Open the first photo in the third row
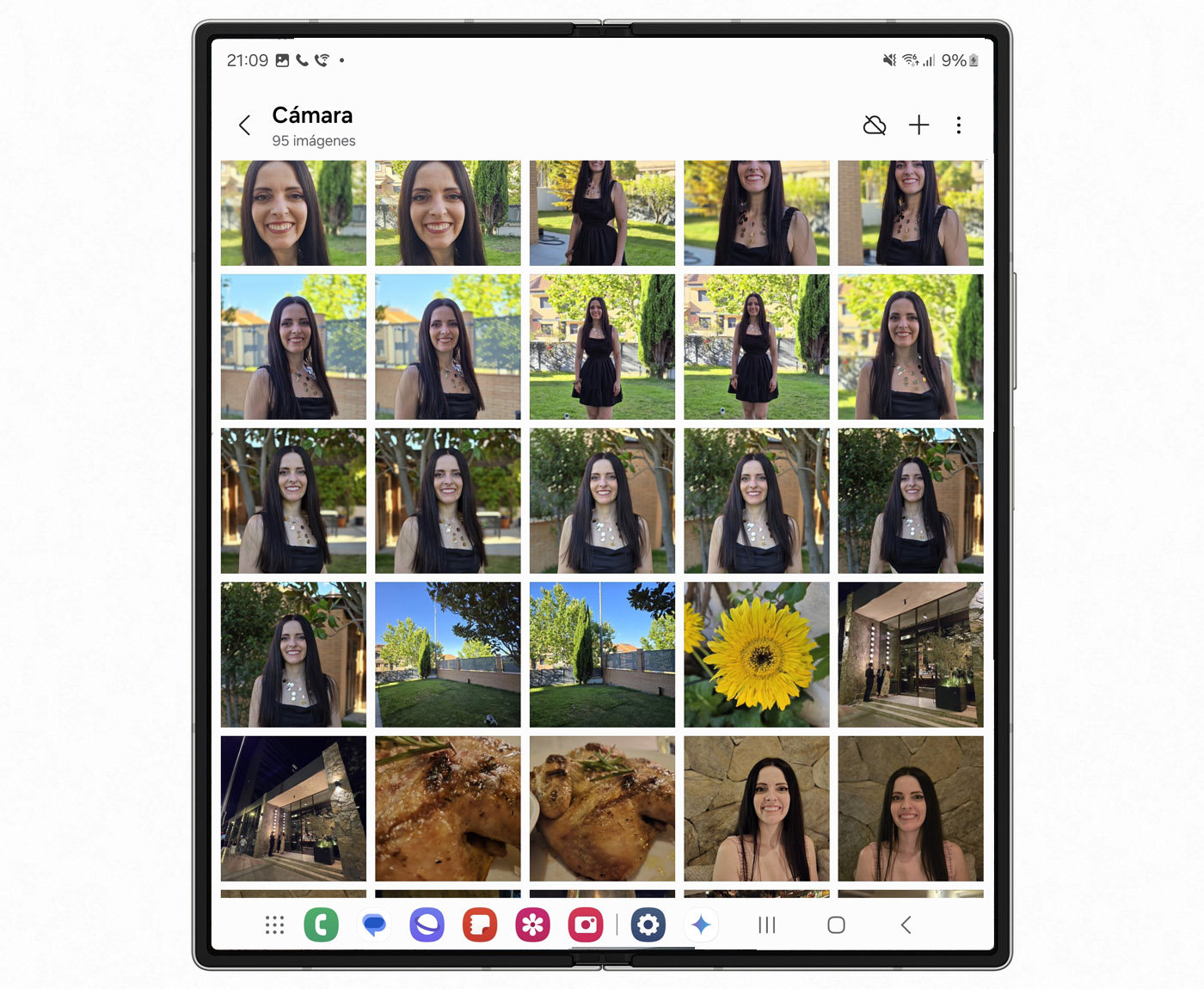 point(293,501)
